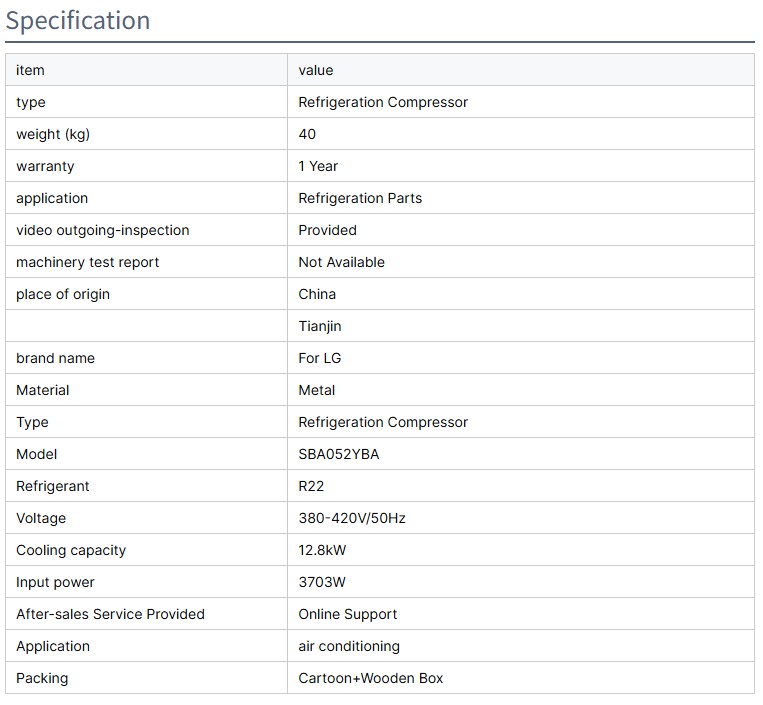Image resolution: width=763 pixels, height=705 pixels.
Task: Click the model number SBA052YBA
Action: [x=338, y=454]
